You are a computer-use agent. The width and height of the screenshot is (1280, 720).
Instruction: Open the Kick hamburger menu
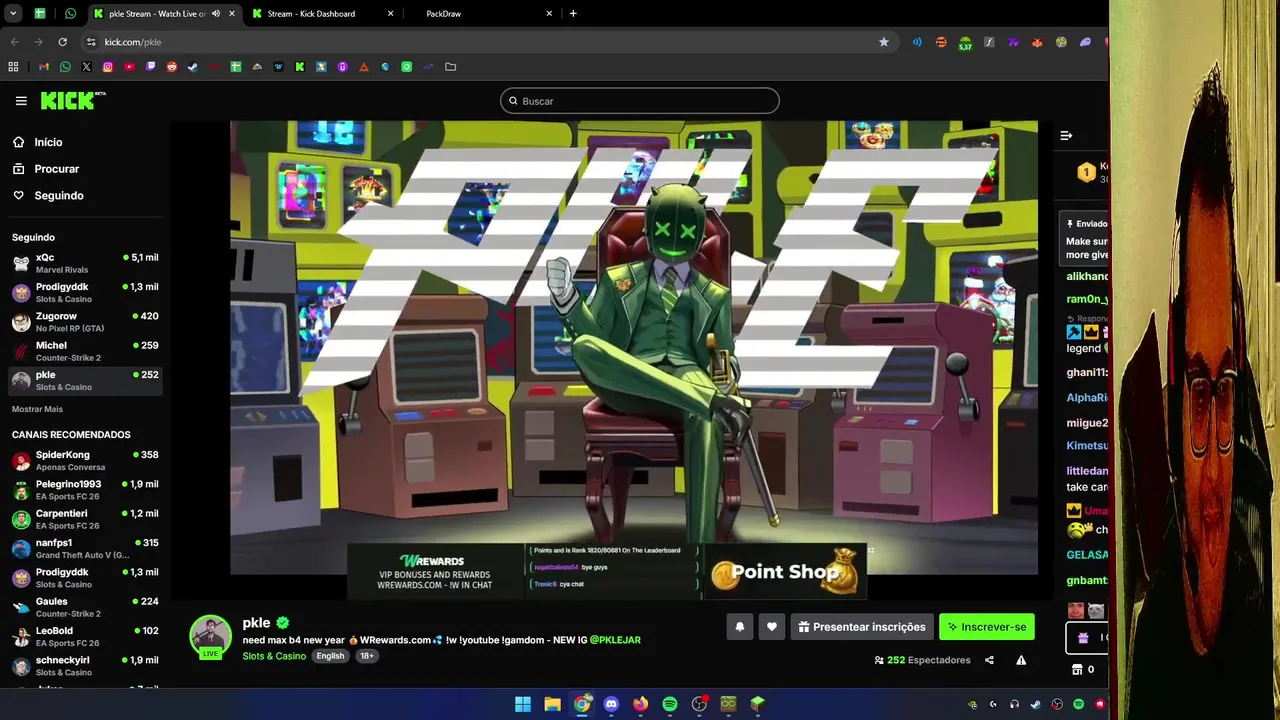click(x=21, y=101)
